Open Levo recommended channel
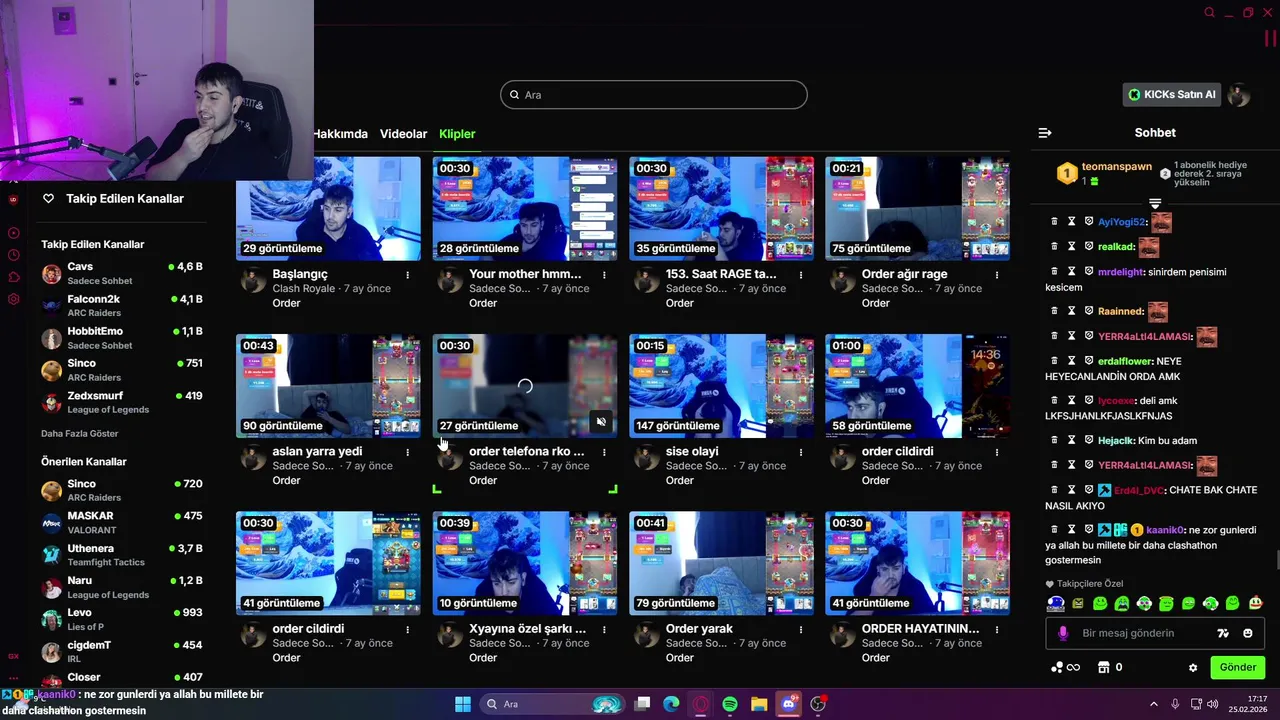The height and width of the screenshot is (720, 1280). click(x=122, y=619)
